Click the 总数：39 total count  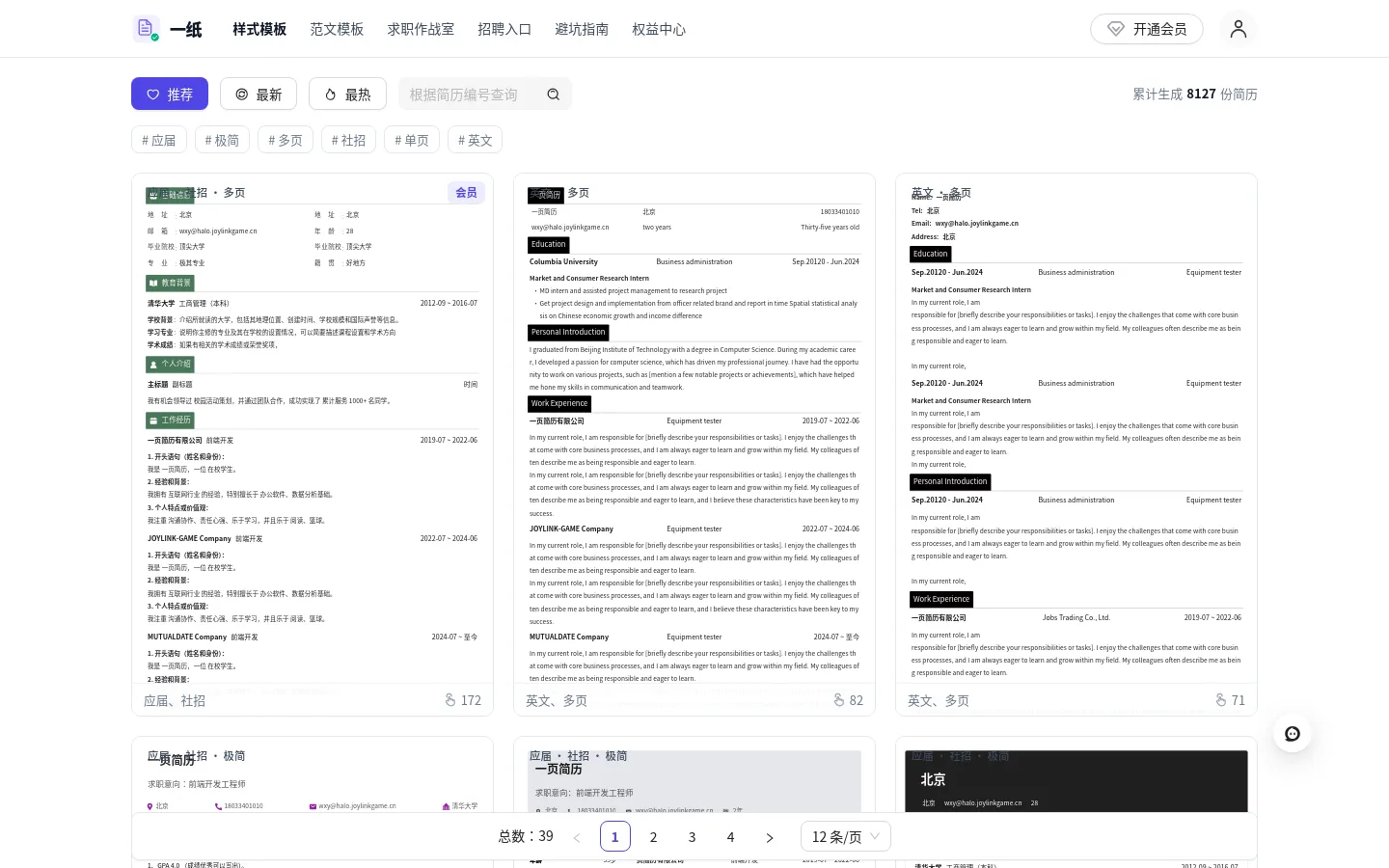tap(526, 836)
